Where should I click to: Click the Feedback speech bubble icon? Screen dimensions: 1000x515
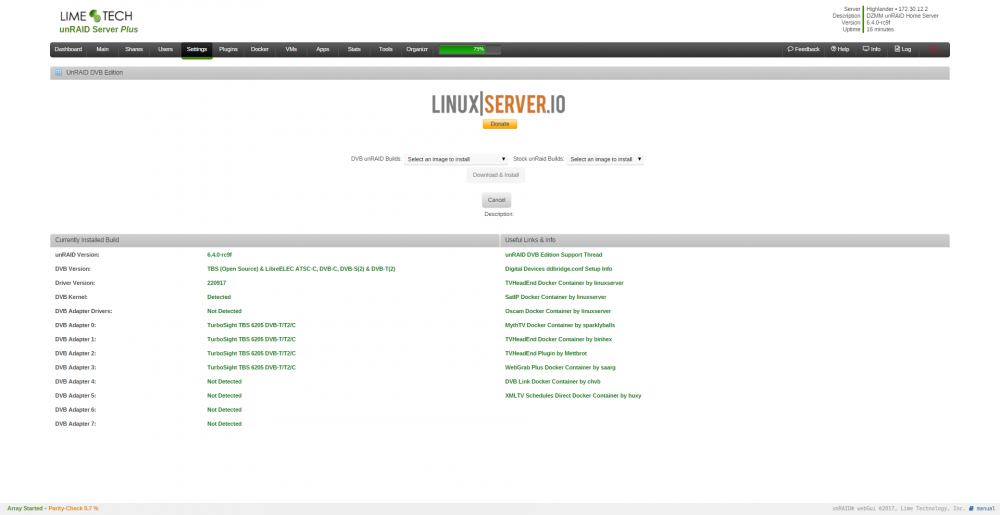pyautogui.click(x=790, y=49)
